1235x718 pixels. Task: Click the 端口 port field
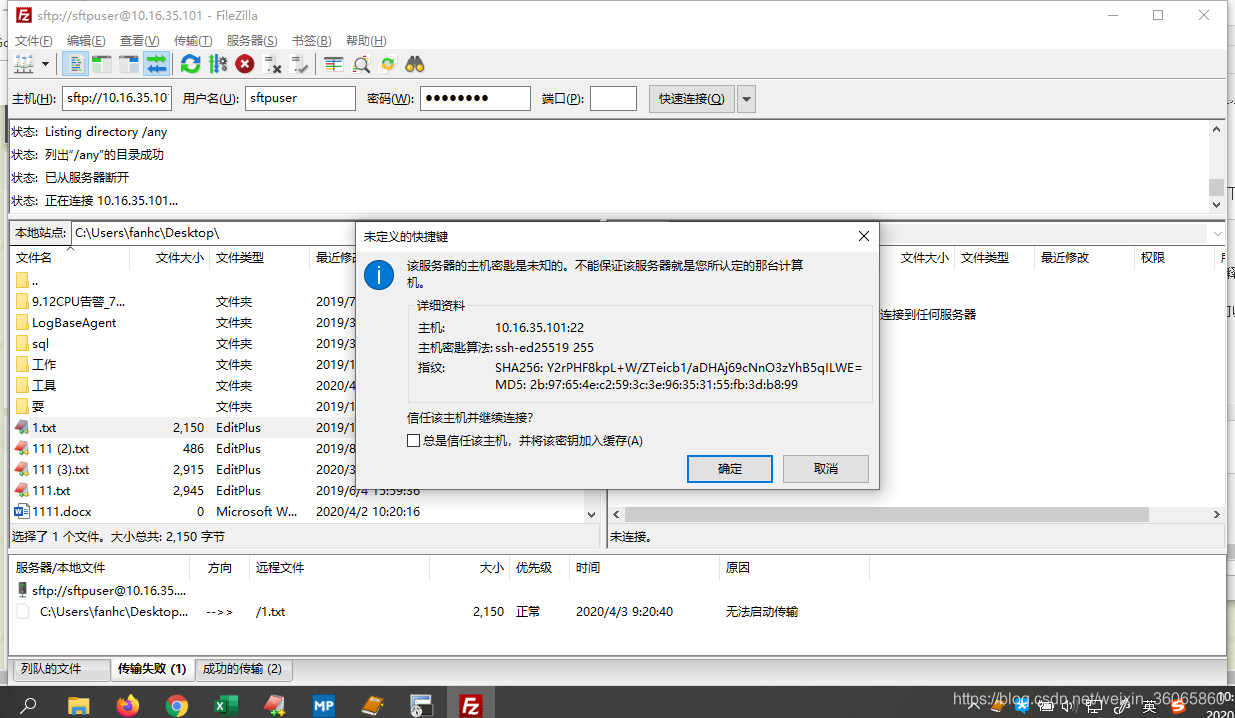point(613,98)
